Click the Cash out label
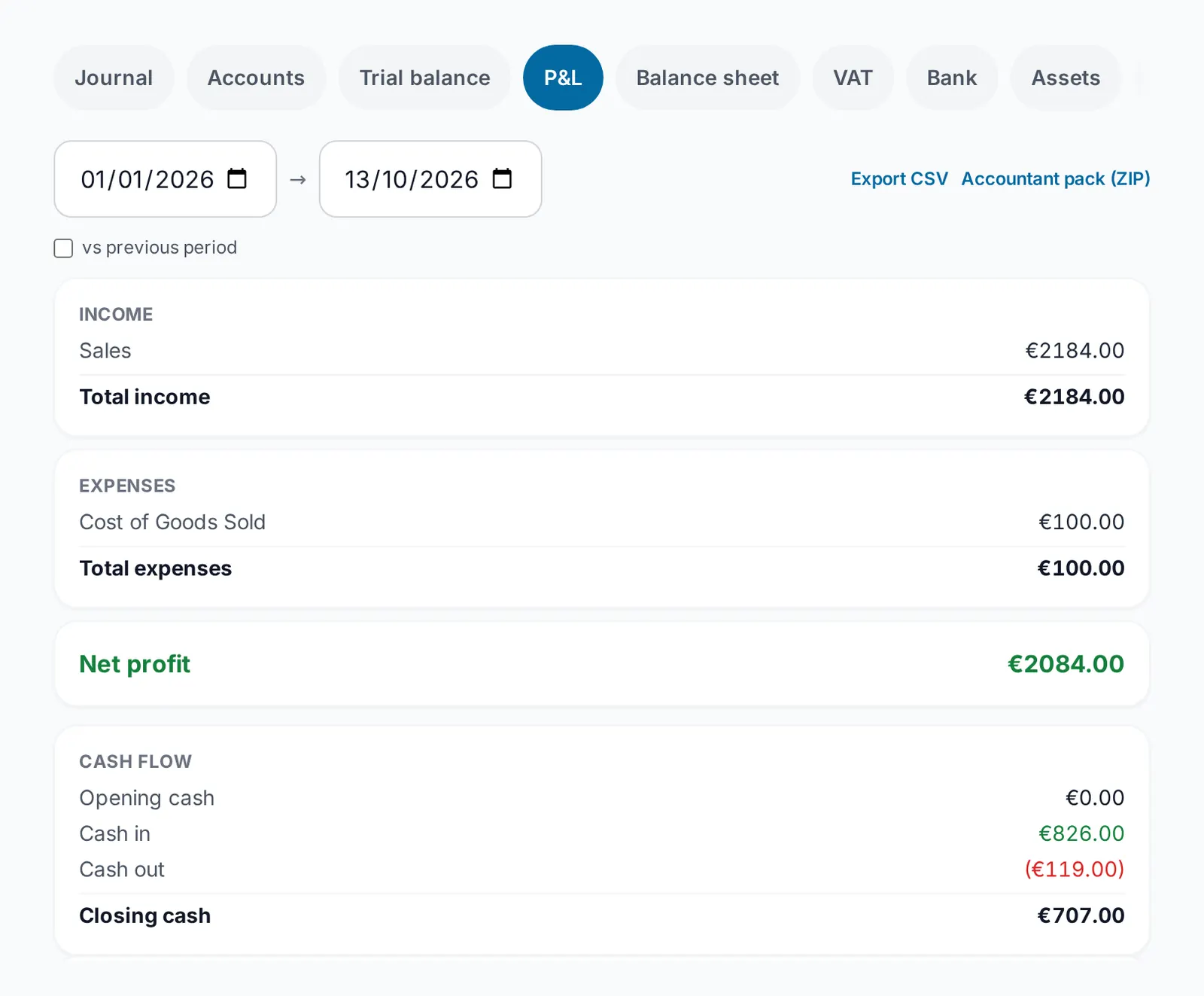Viewport: 1204px width, 996px height. click(x=121, y=870)
